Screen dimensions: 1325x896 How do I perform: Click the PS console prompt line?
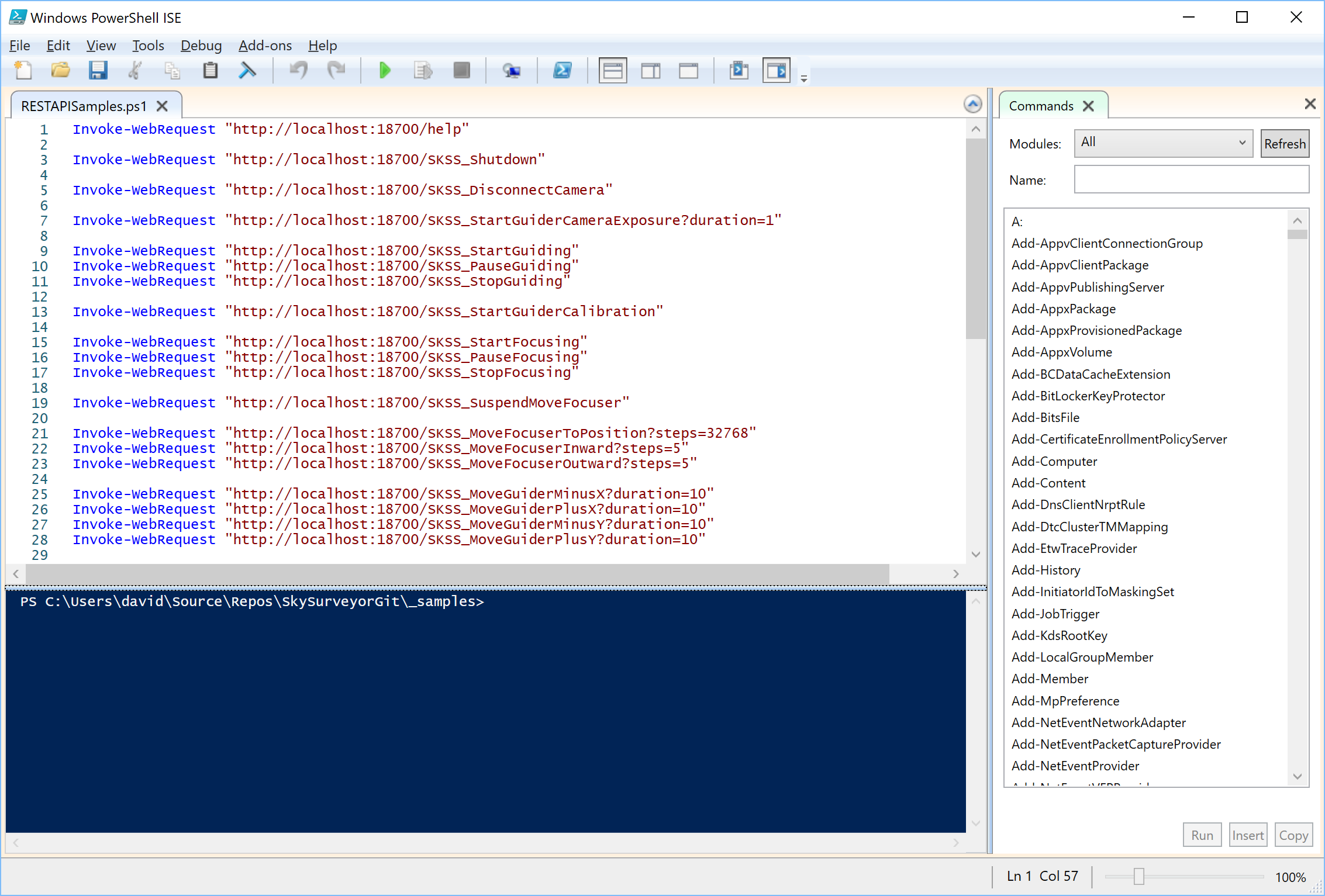coord(252,601)
